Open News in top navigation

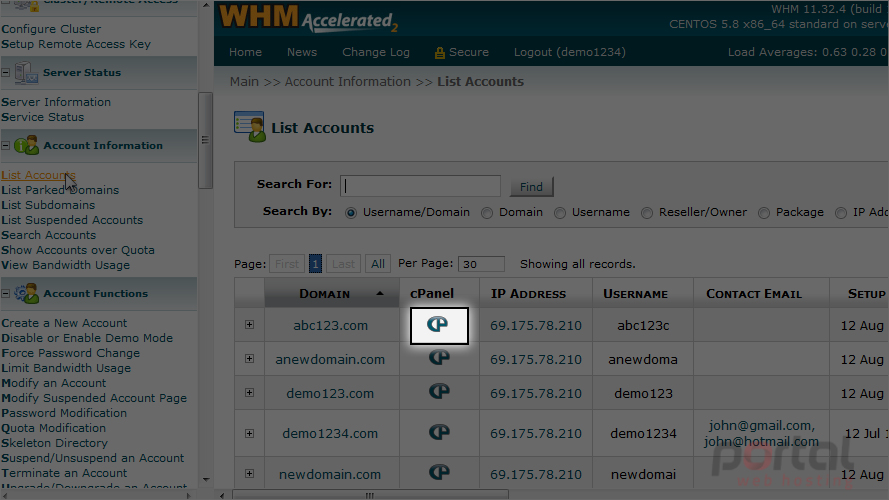tap(302, 52)
